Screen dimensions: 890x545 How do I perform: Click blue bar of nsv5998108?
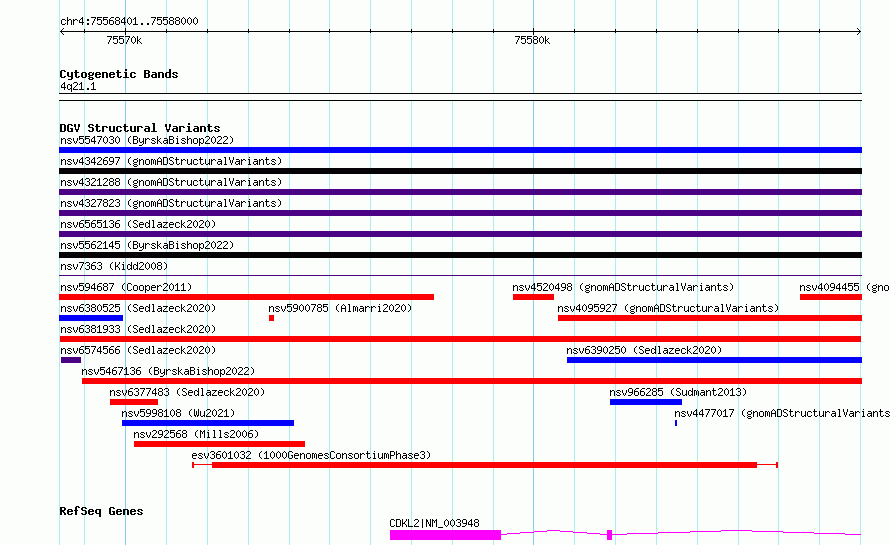pyautogui.click(x=208, y=423)
